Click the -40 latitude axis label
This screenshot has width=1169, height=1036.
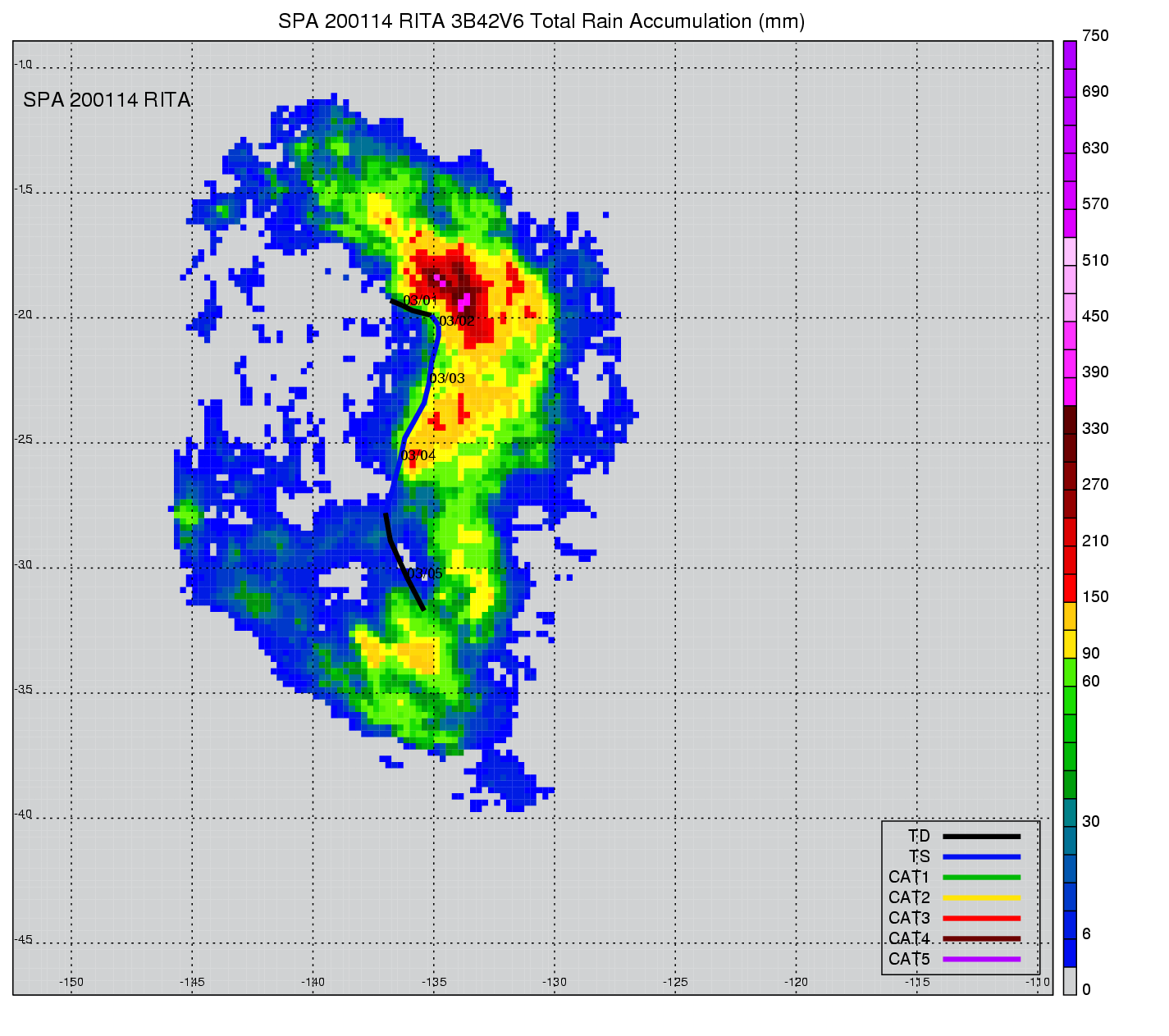point(24,814)
